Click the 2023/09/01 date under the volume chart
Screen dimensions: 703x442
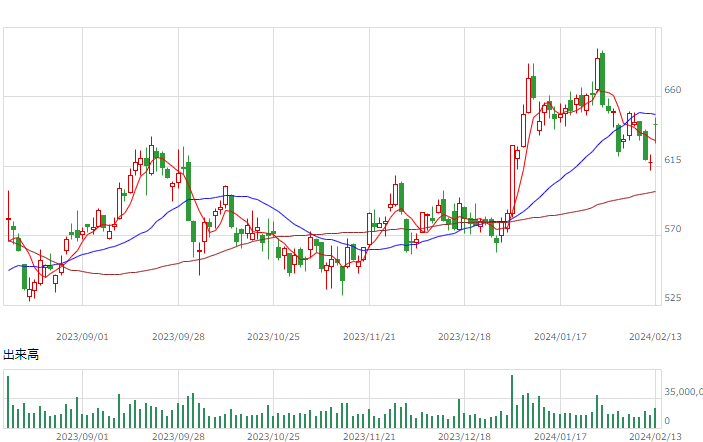point(82,437)
